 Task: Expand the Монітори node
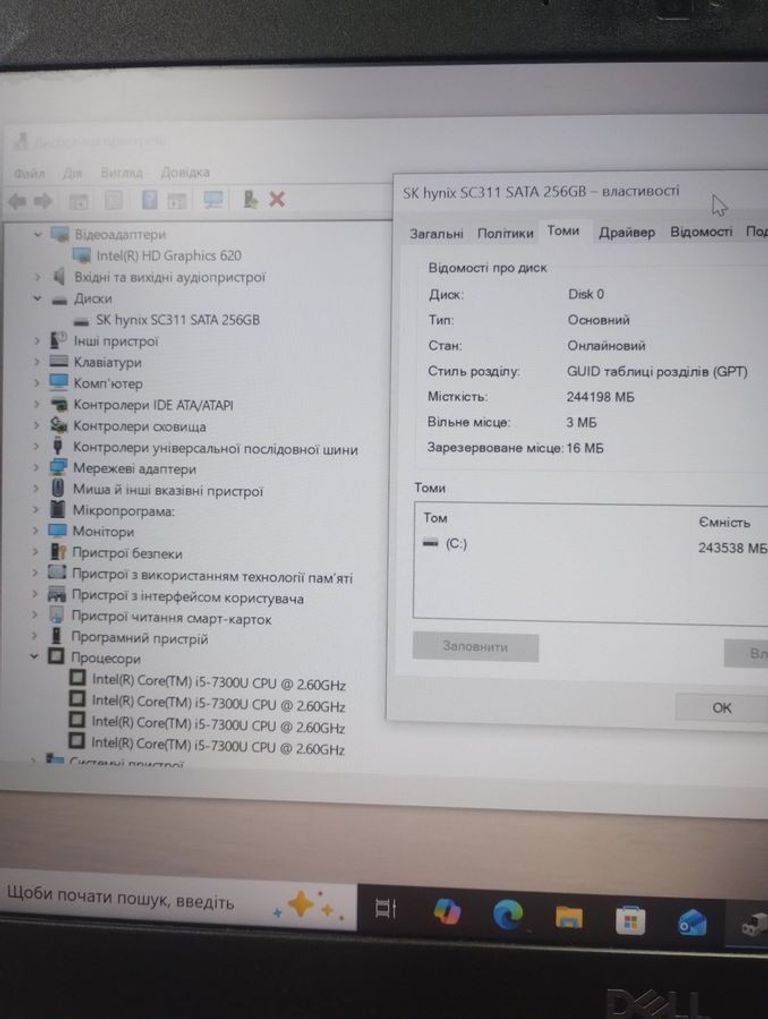[x=36, y=531]
